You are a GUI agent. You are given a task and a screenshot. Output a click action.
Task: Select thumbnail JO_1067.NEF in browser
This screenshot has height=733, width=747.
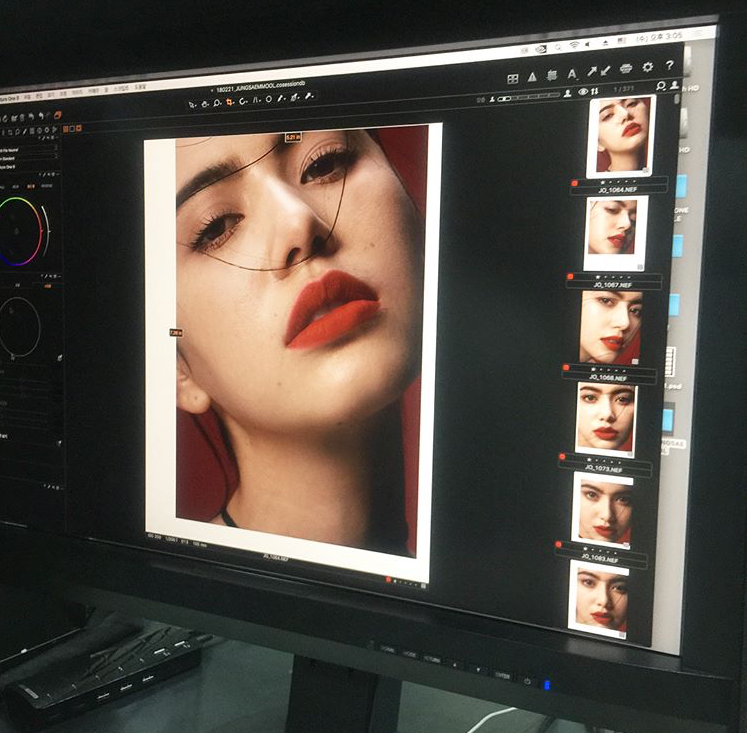(x=615, y=233)
